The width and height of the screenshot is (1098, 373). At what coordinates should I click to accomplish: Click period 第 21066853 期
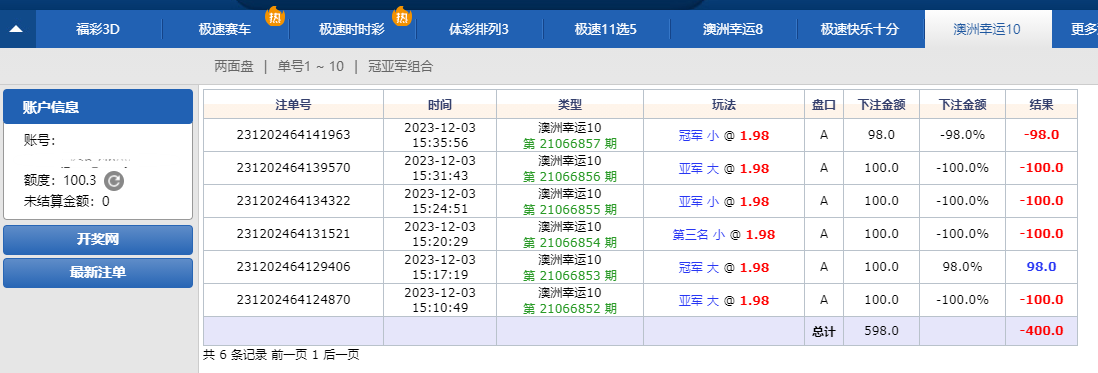(x=570, y=275)
